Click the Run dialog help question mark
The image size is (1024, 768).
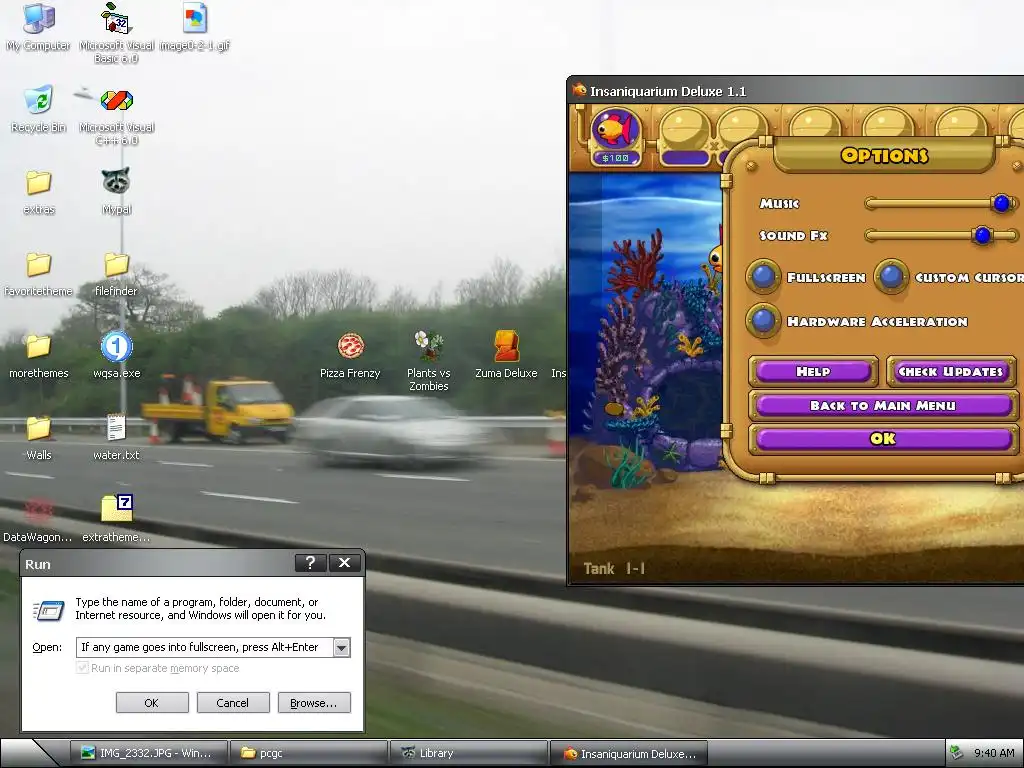pos(310,563)
